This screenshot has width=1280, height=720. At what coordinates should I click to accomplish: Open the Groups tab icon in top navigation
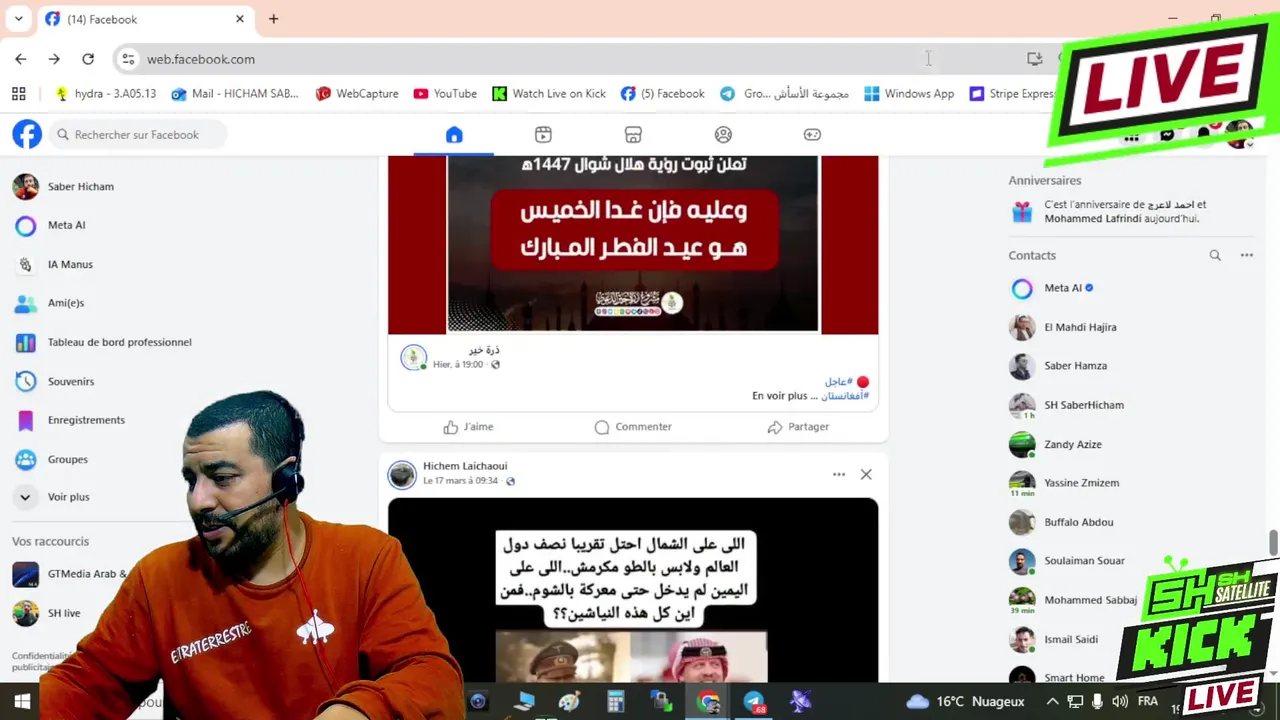(723, 135)
